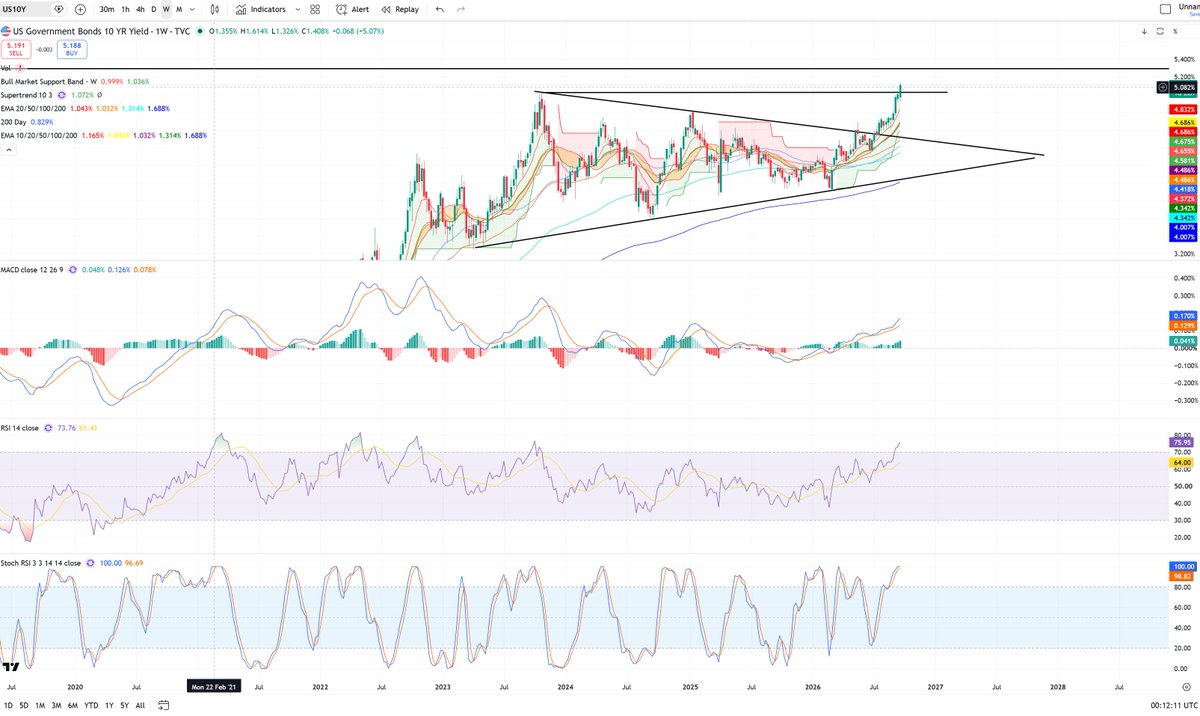Click the down arrow scale icon
Screen dimensions: 1200x716
(x=1145, y=32)
